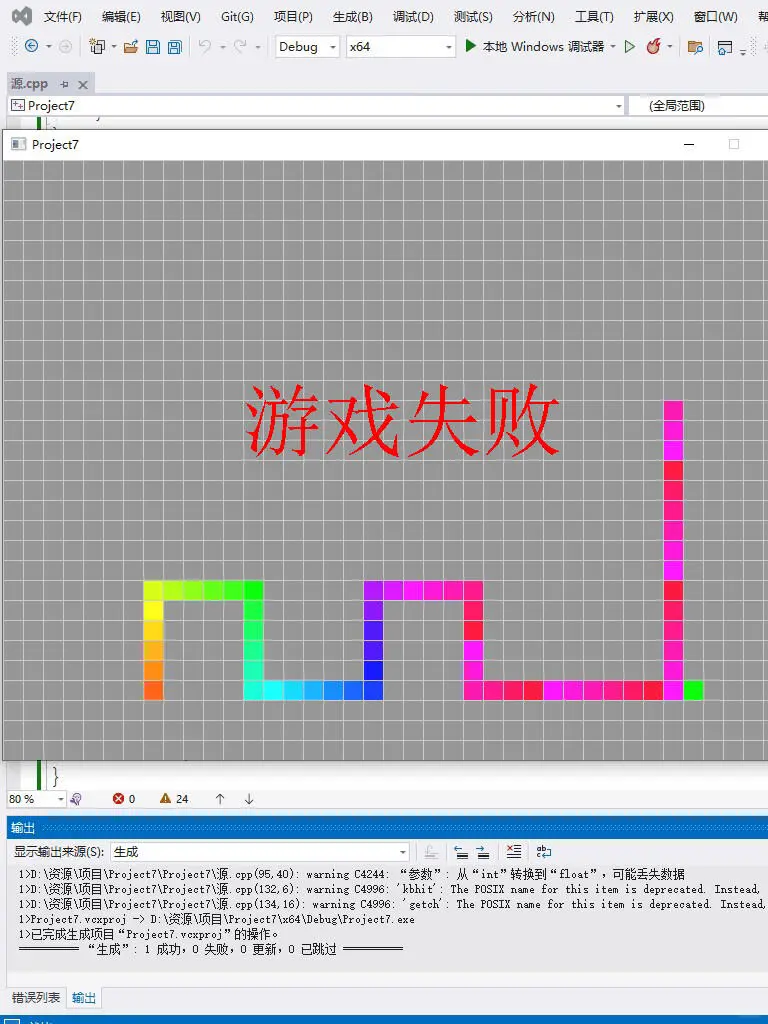768x1024 pixels.
Task: Open the 80 % zoom dropdown
Action: click(x=37, y=799)
